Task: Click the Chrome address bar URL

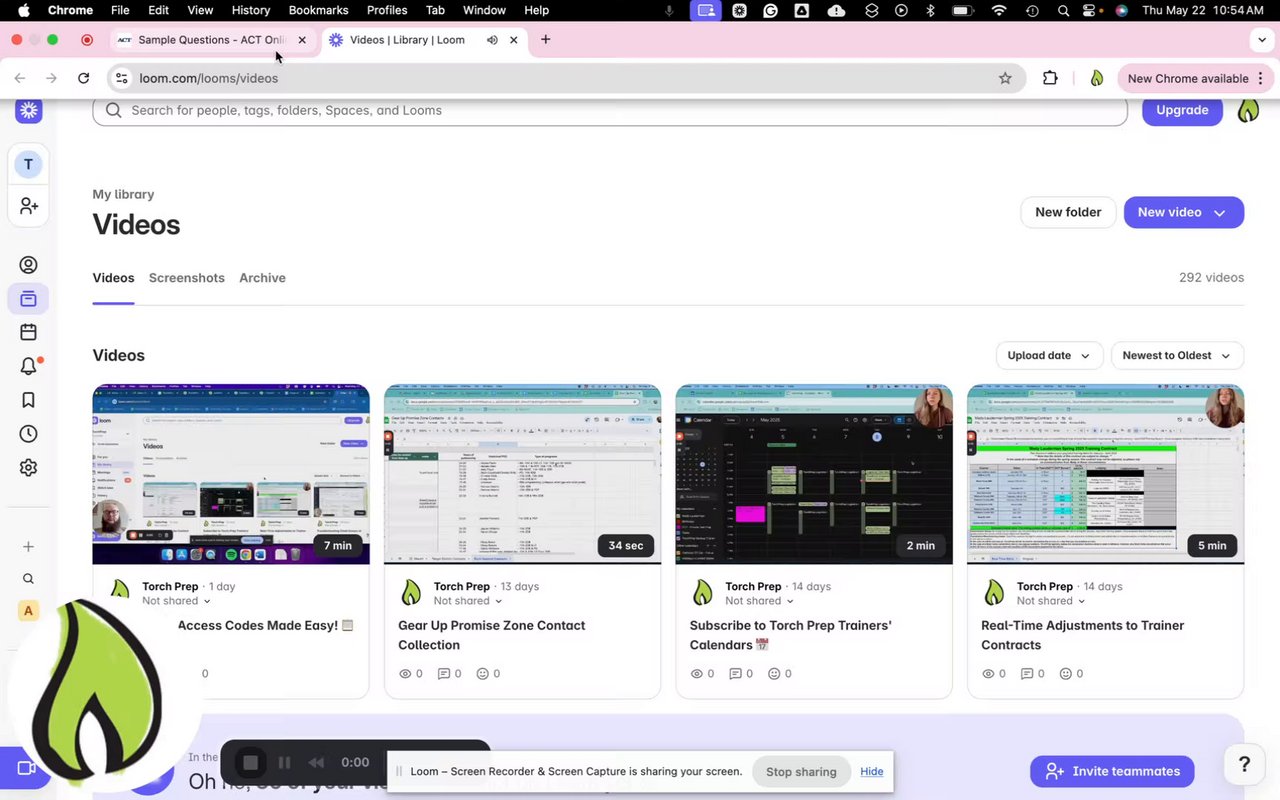Action: pos(209,78)
